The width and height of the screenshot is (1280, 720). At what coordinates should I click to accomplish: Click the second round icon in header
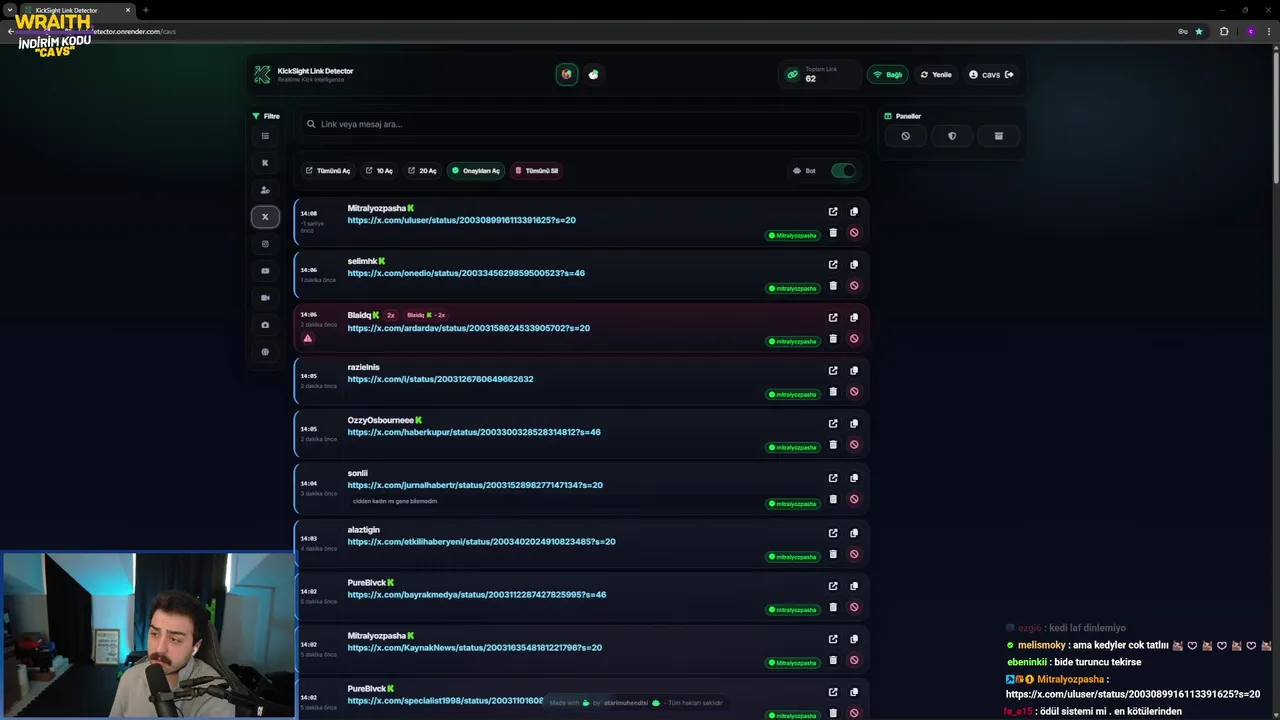pyautogui.click(x=594, y=74)
